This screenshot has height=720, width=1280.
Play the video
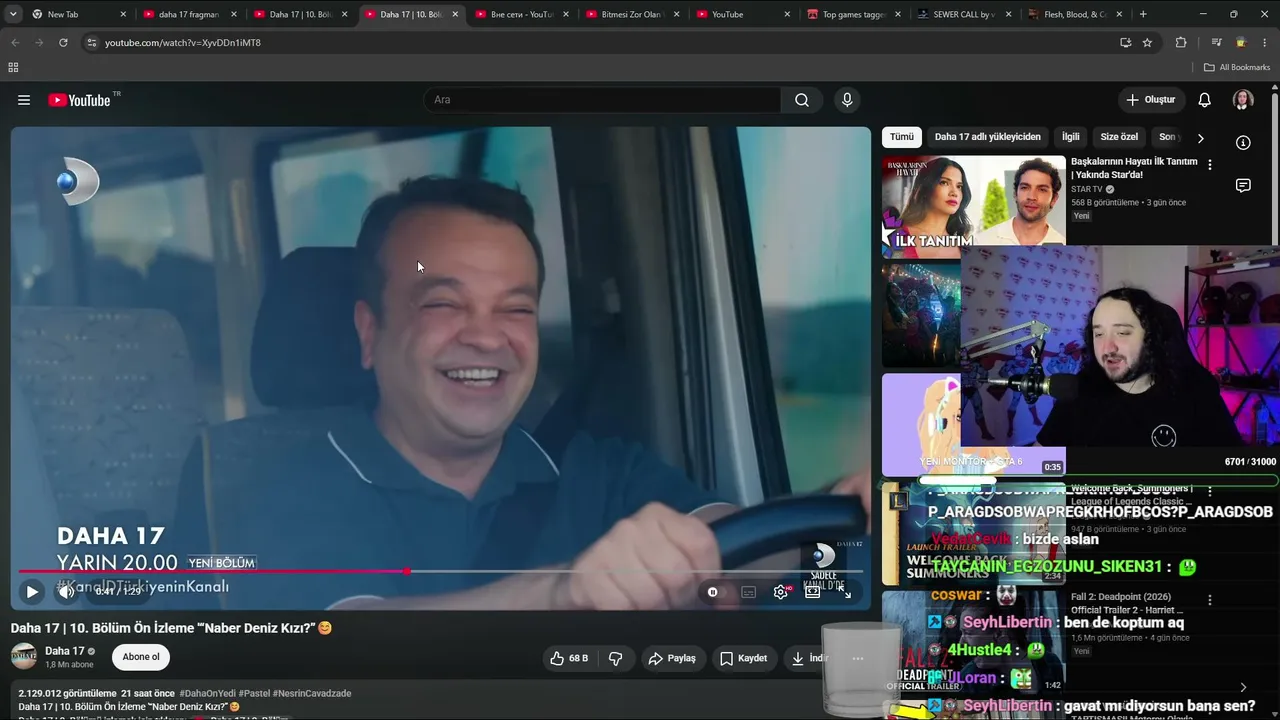point(32,592)
